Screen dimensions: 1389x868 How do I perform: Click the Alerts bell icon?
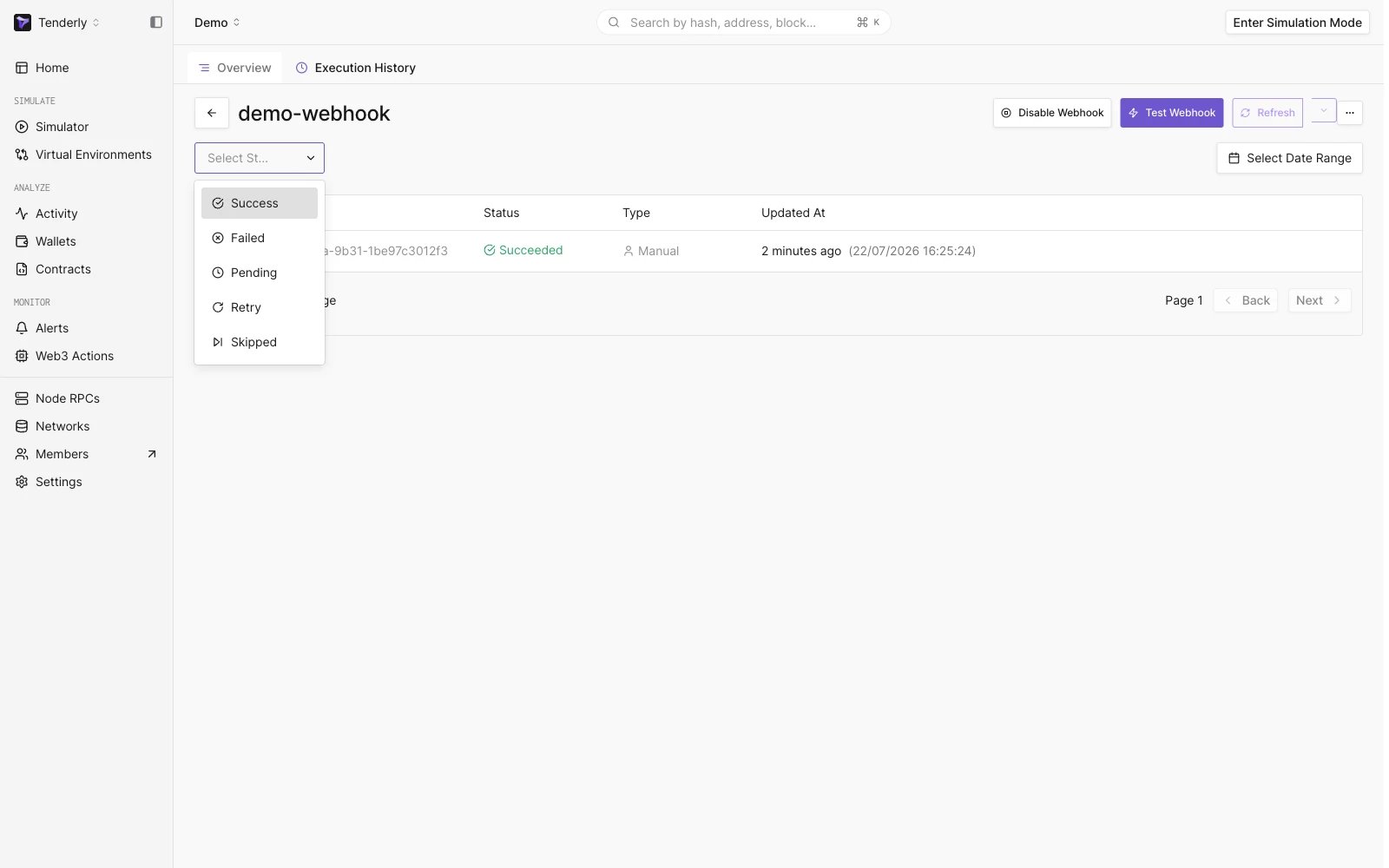click(x=22, y=328)
